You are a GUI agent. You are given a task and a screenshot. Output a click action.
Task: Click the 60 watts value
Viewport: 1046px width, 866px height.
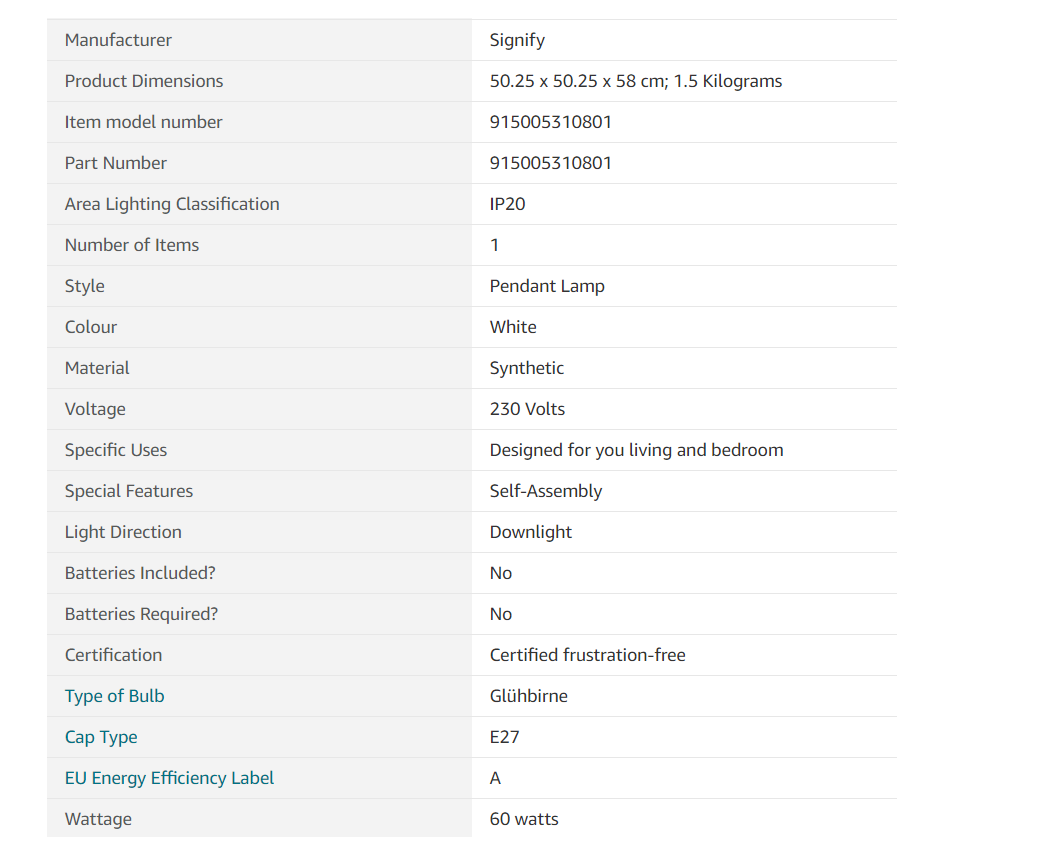(524, 819)
